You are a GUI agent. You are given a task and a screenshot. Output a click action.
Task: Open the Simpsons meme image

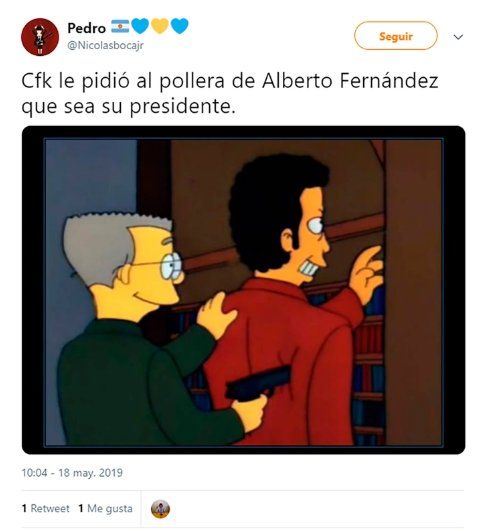click(x=243, y=290)
